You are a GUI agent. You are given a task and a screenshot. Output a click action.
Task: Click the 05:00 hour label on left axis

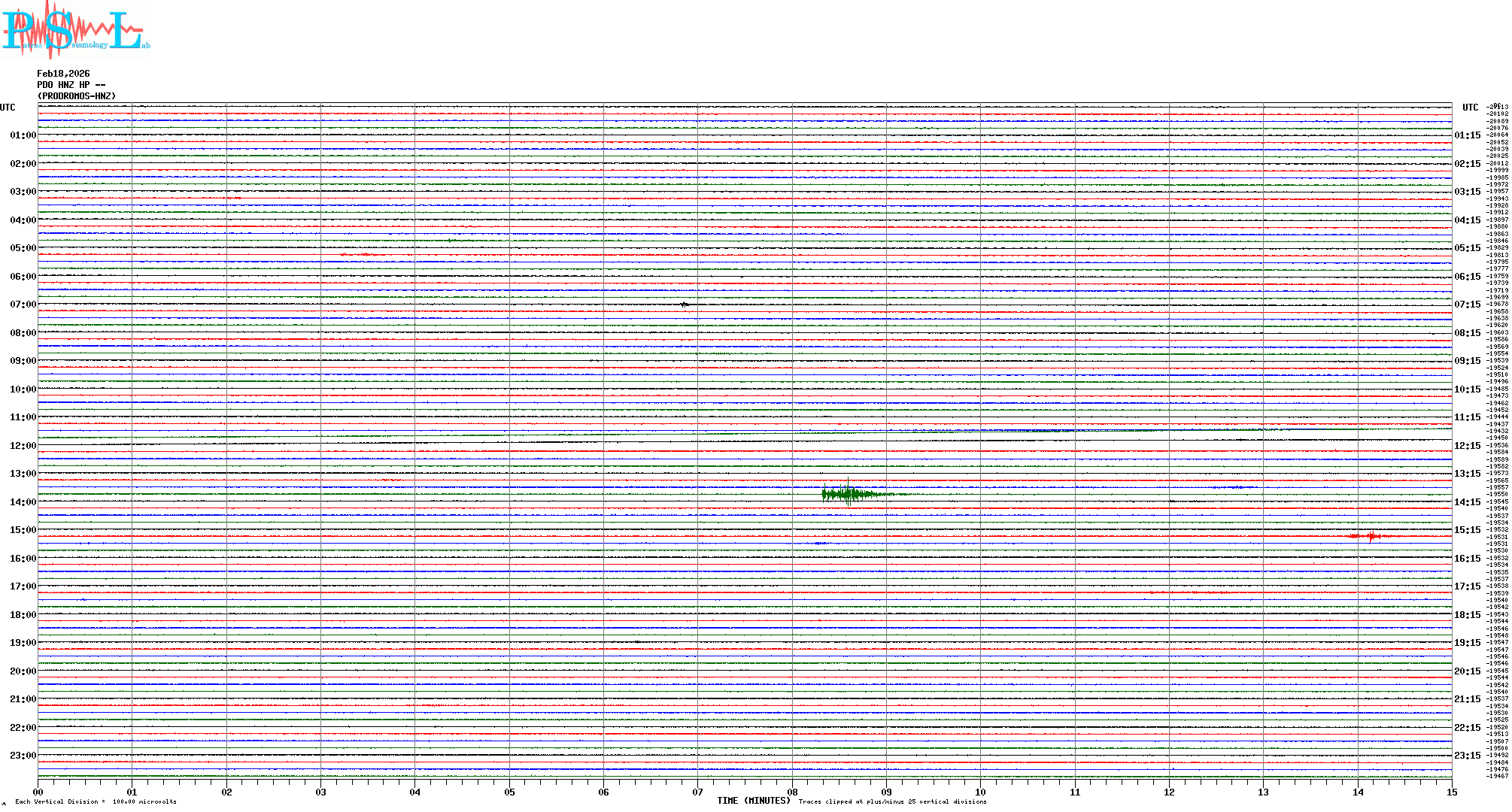pos(23,248)
